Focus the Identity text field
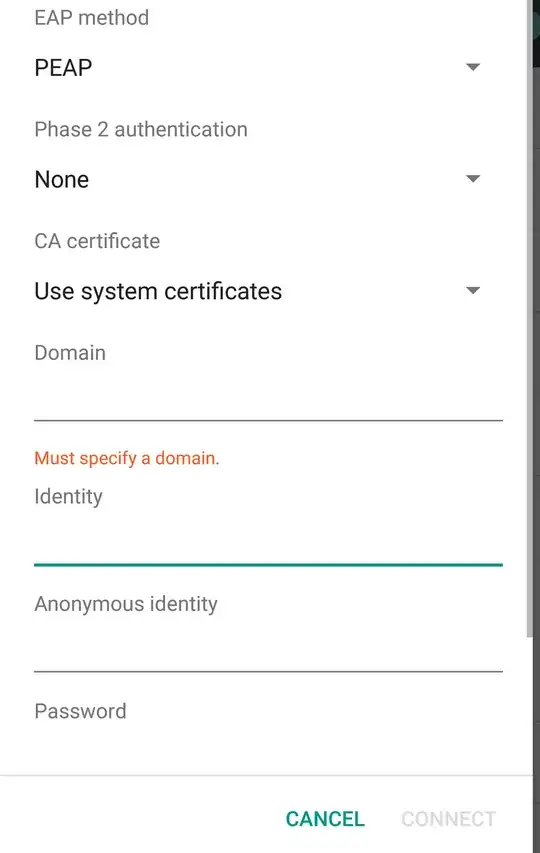Viewport: 540px width, 853px height. click(268, 541)
